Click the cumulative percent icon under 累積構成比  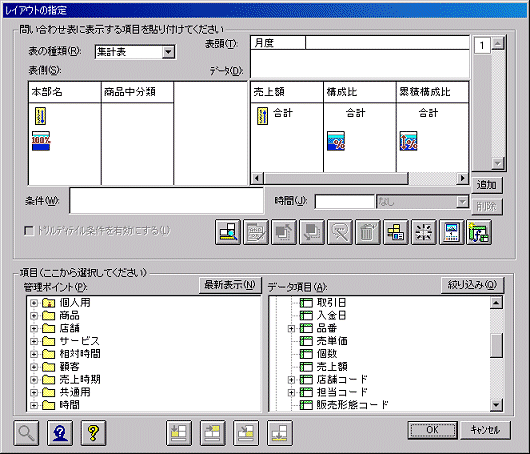pos(408,141)
